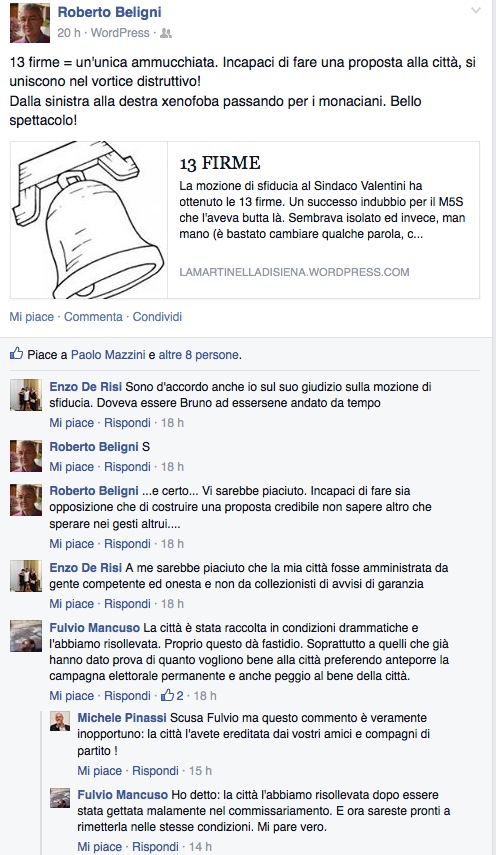Click the thumbs-up icon beside 'Piace a'
Screen dimensions: 496x855
[16, 354]
